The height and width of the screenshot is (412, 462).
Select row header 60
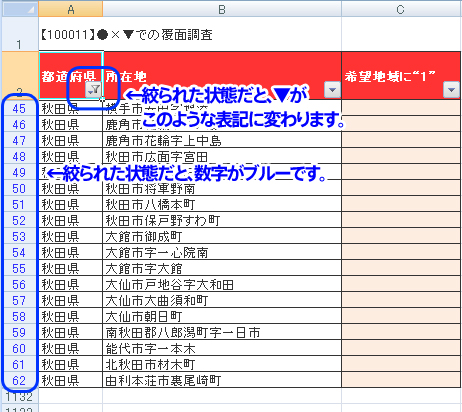[19, 348]
